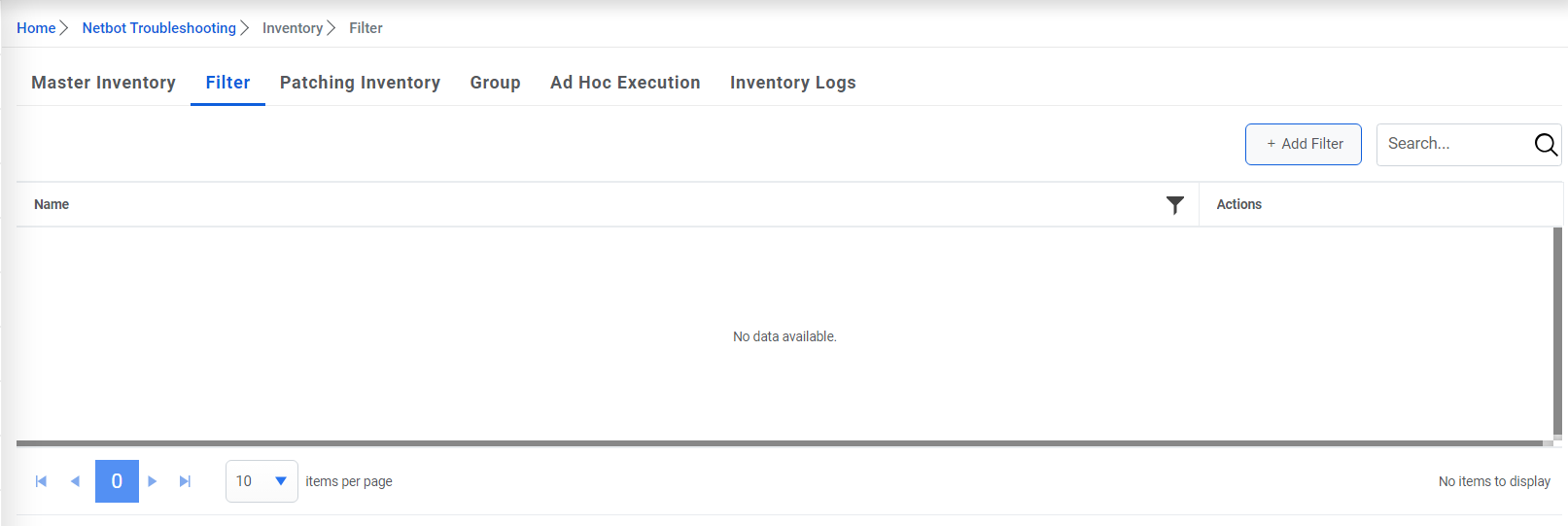Image resolution: width=1568 pixels, height=526 pixels.
Task: Switch to the Group tab
Action: (x=495, y=83)
